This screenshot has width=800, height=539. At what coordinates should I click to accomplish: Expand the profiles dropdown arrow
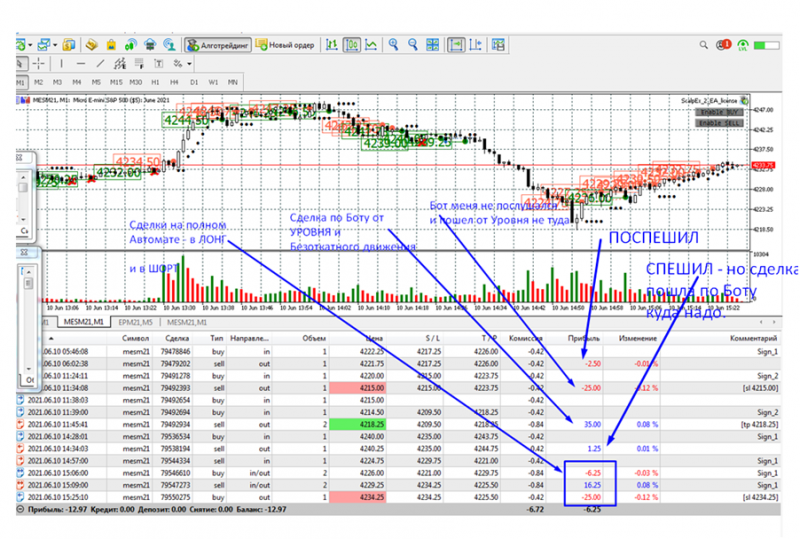(55, 45)
